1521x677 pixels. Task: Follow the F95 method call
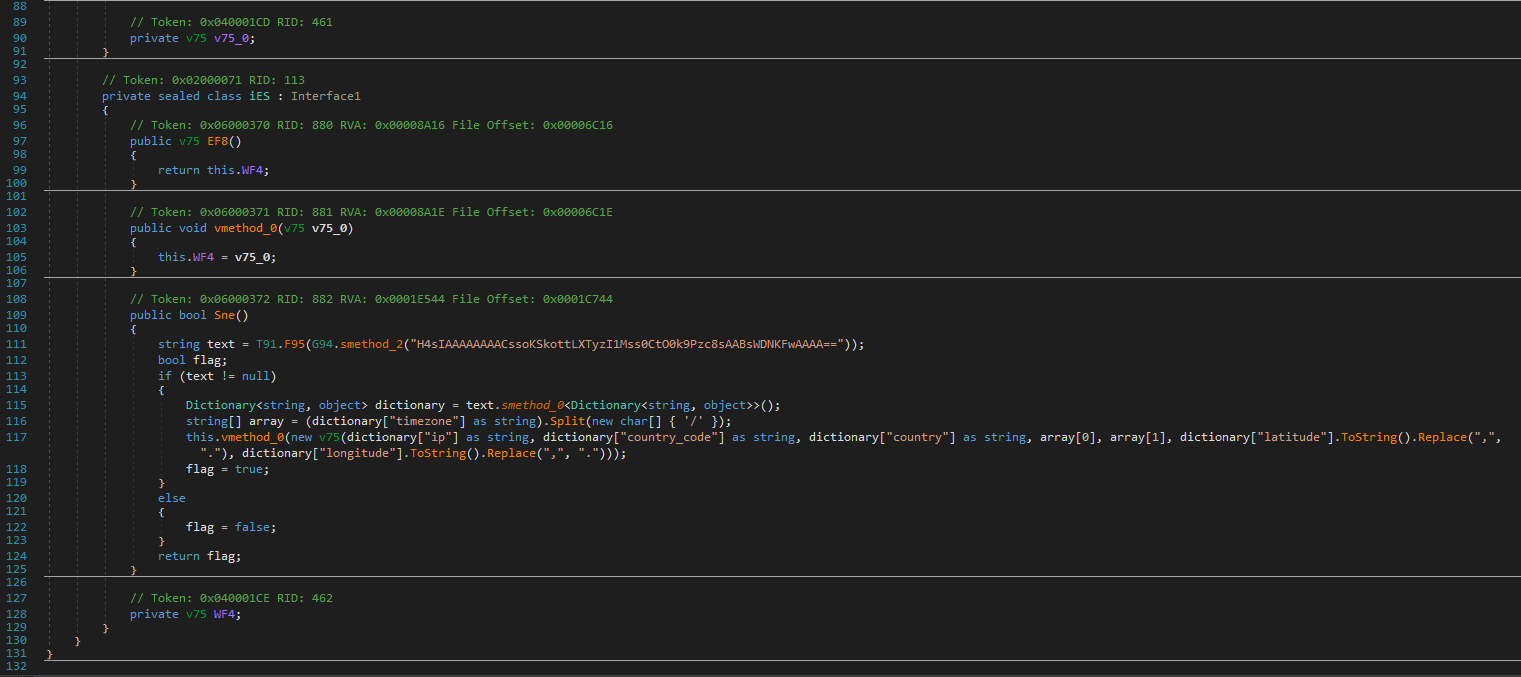point(292,344)
